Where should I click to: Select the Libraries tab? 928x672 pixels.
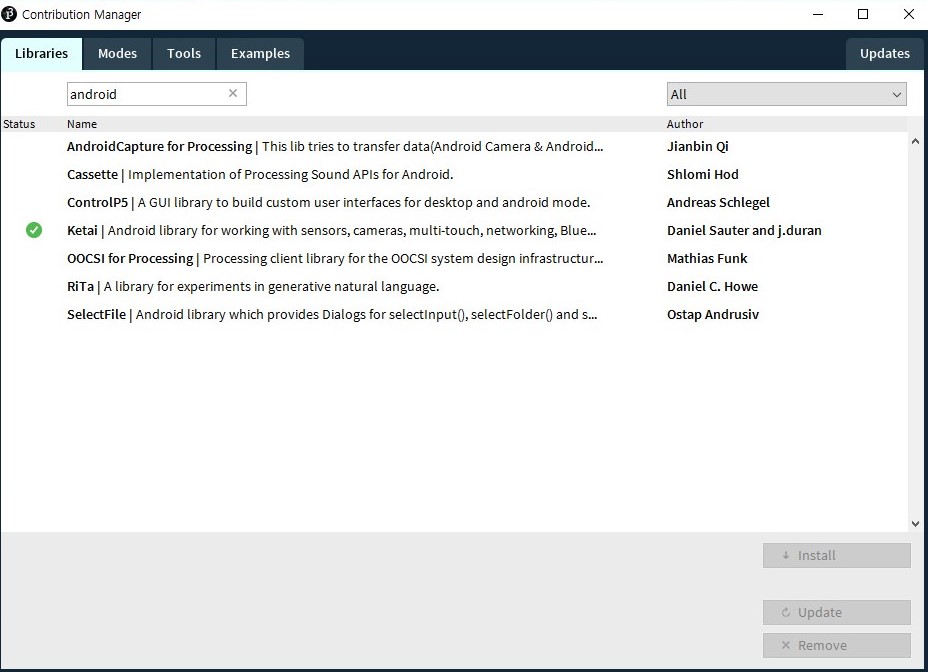41,54
